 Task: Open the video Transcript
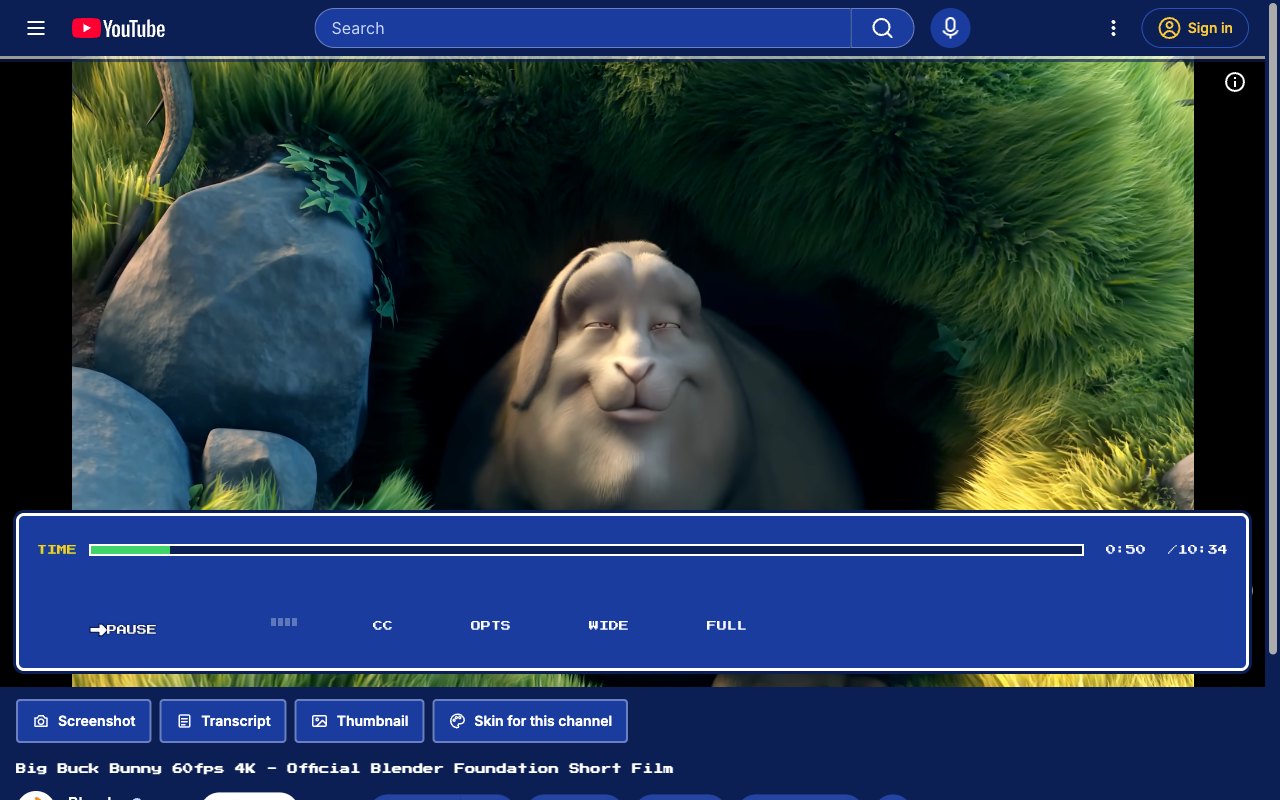(x=223, y=721)
